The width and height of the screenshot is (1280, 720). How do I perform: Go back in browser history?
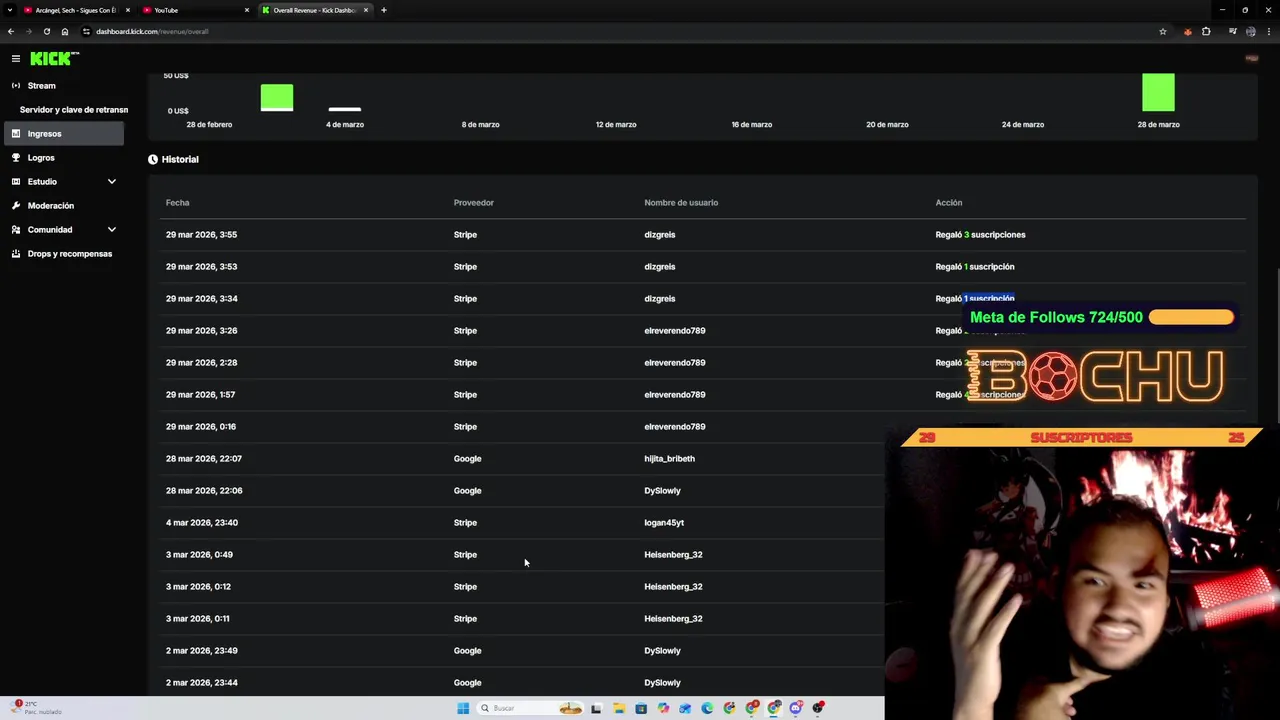click(10, 31)
